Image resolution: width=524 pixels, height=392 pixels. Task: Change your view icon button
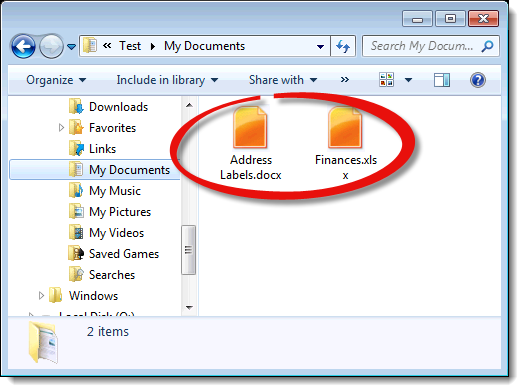(x=386, y=80)
